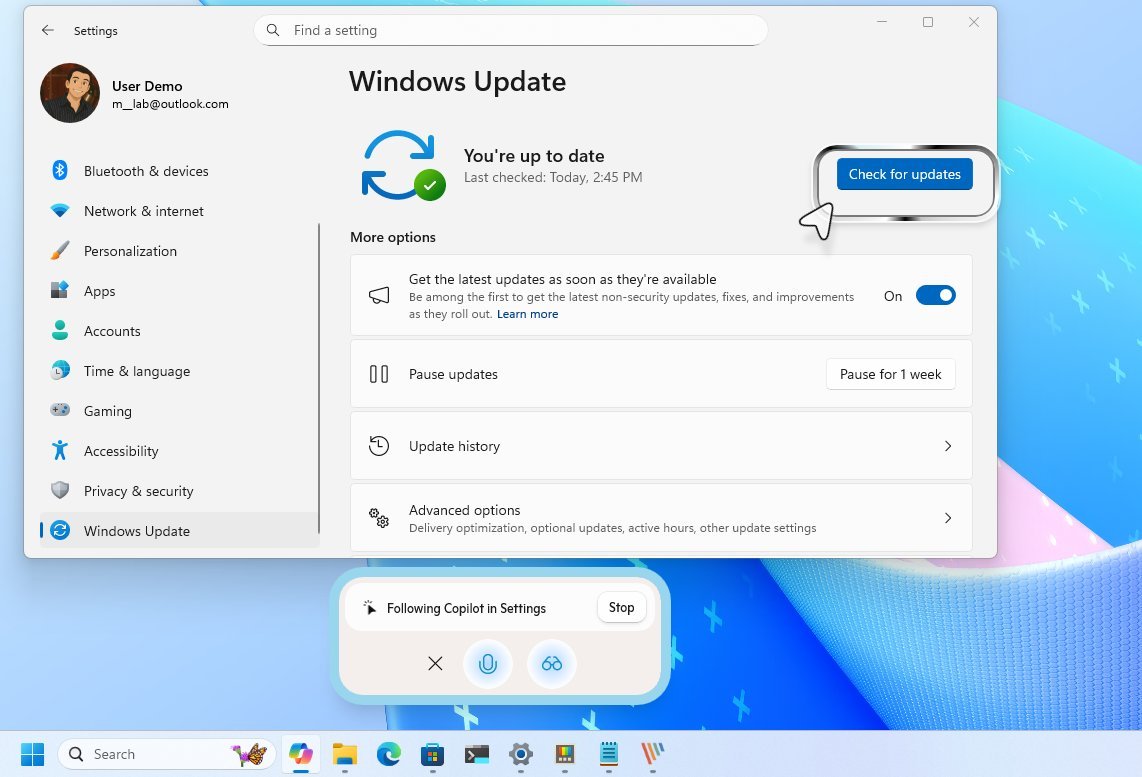This screenshot has height=777, width=1142.
Task: Open Microsoft Store taskbar icon
Action: click(x=432, y=754)
